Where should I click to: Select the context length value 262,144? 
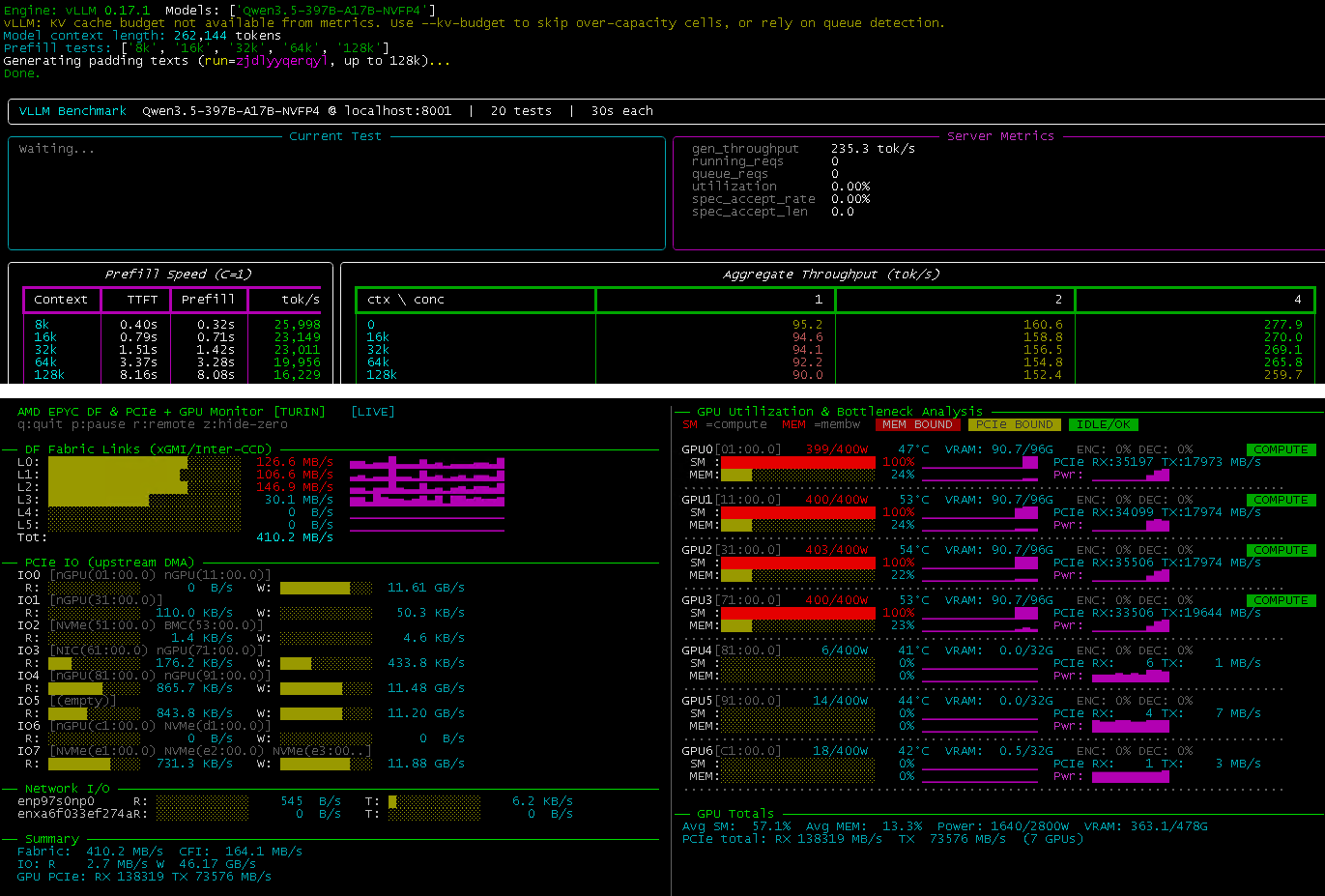(200, 36)
